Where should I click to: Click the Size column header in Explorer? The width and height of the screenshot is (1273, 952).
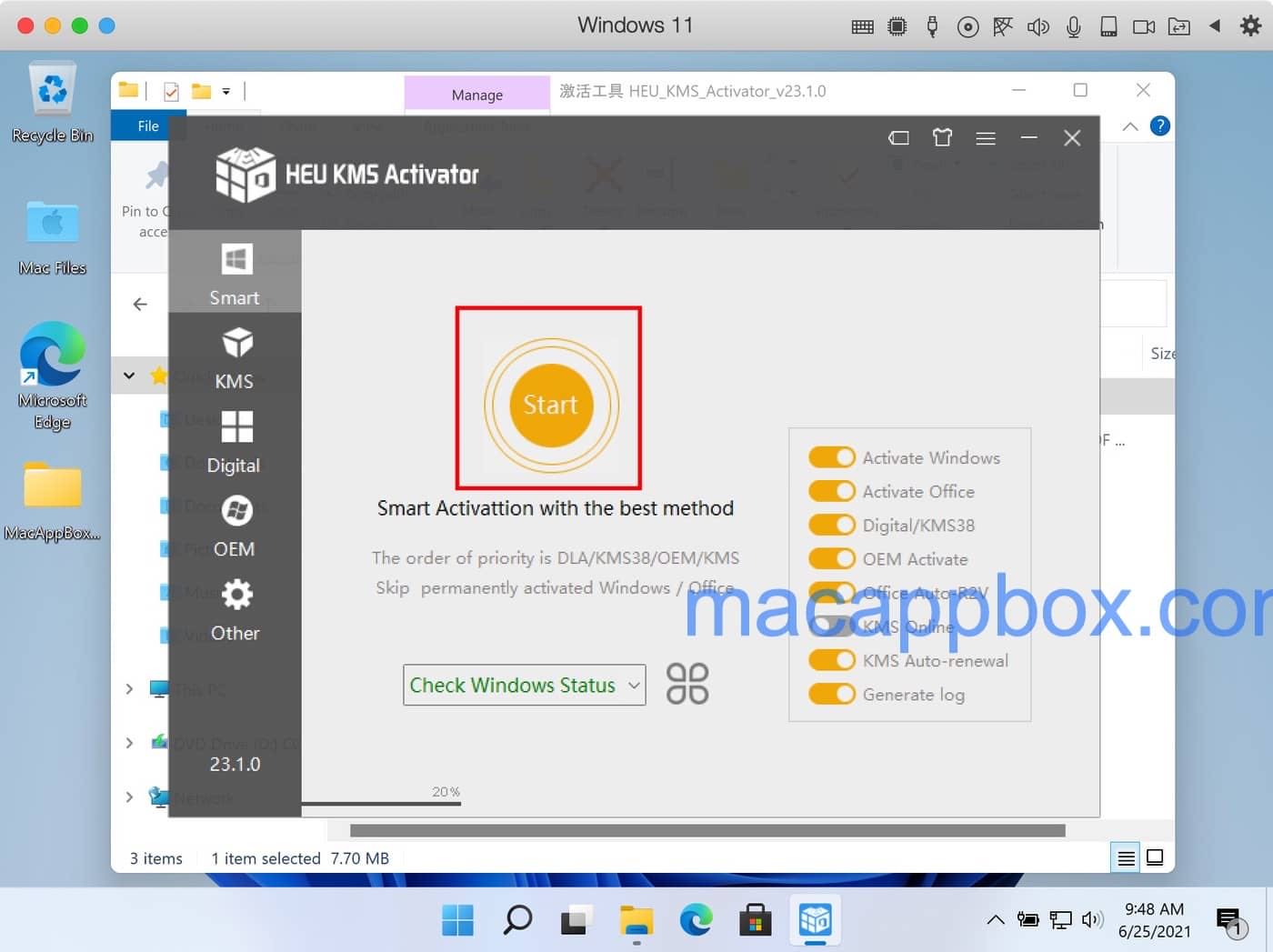coord(1162,353)
